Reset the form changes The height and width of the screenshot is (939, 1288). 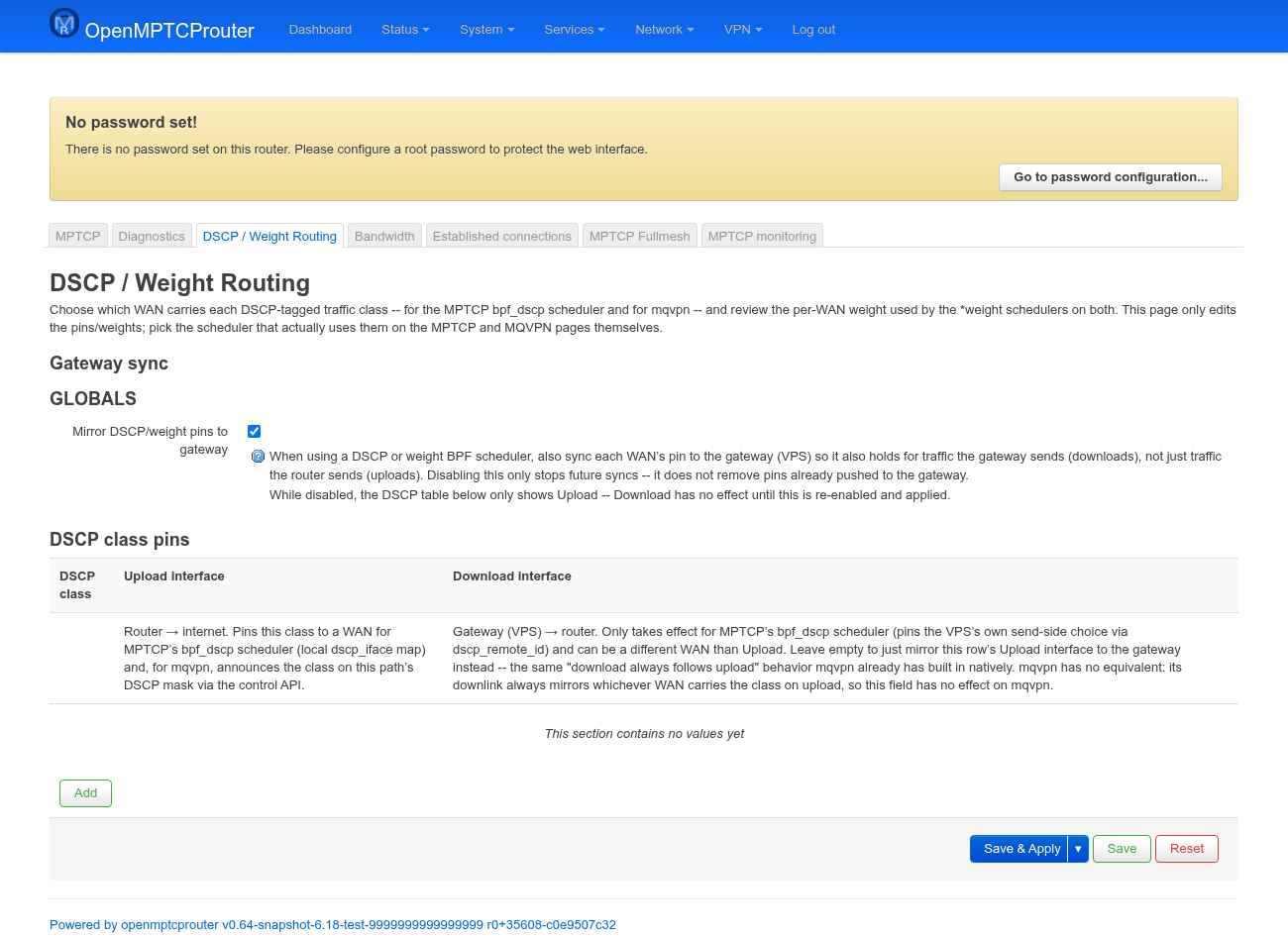click(x=1187, y=849)
